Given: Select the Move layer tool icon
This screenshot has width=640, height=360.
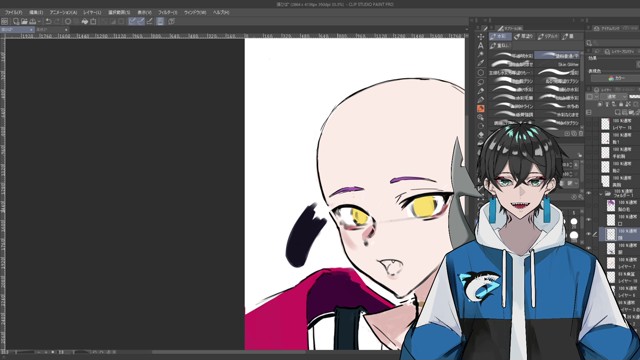Looking at the screenshot, I should tap(480, 36).
